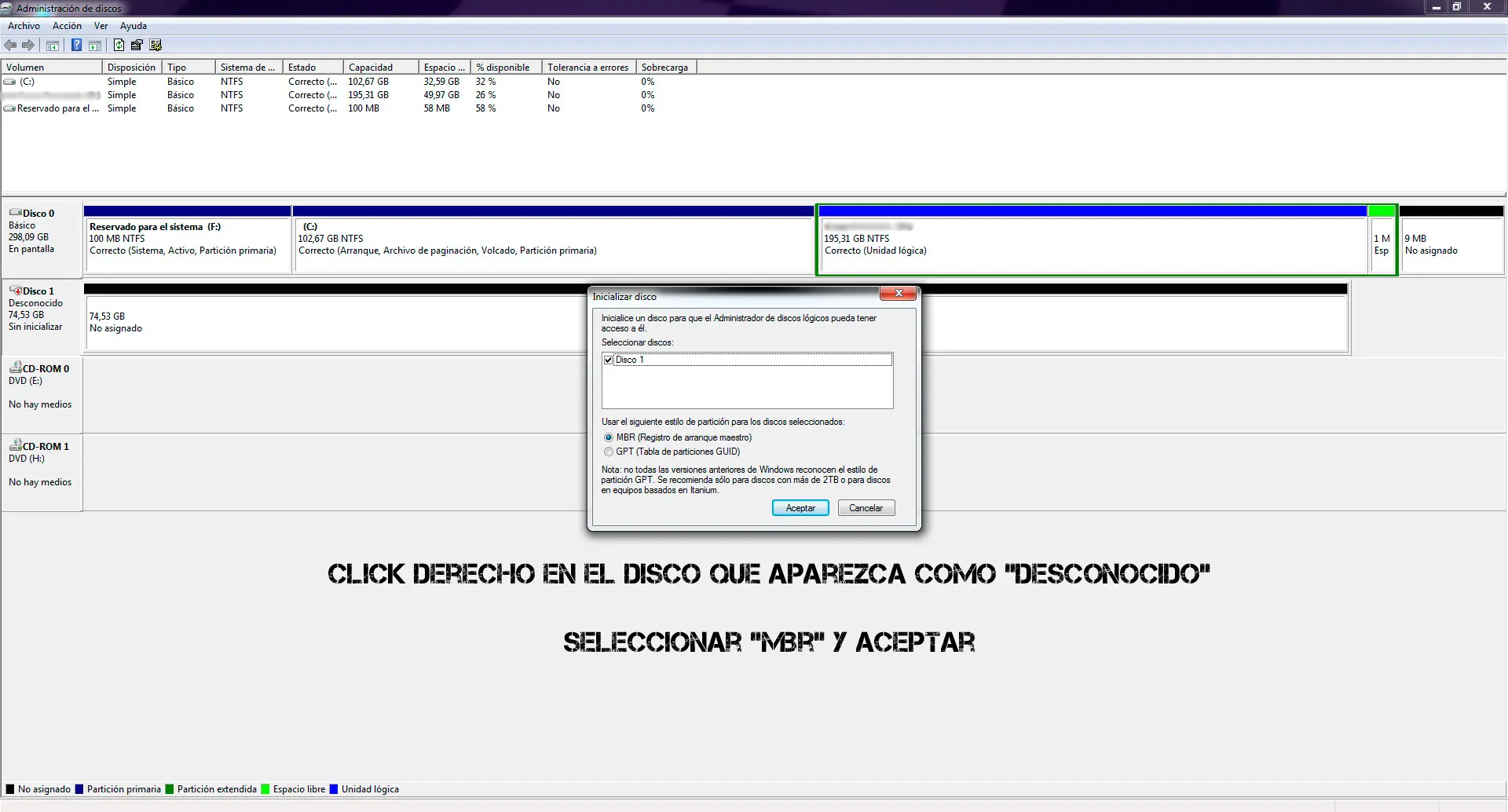
Task: Click the Cancelar button
Action: point(866,508)
